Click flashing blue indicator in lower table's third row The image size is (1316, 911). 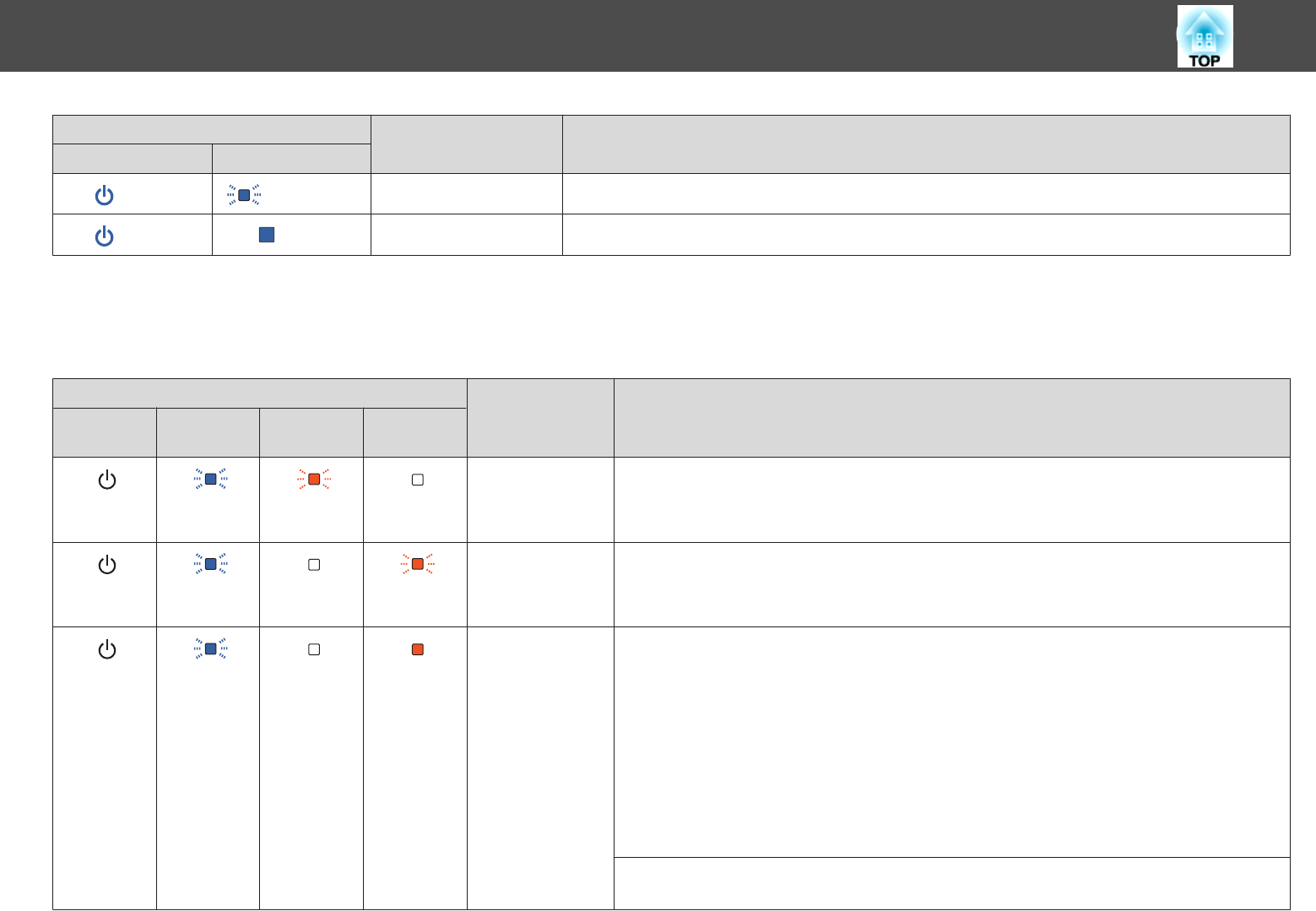210,649
